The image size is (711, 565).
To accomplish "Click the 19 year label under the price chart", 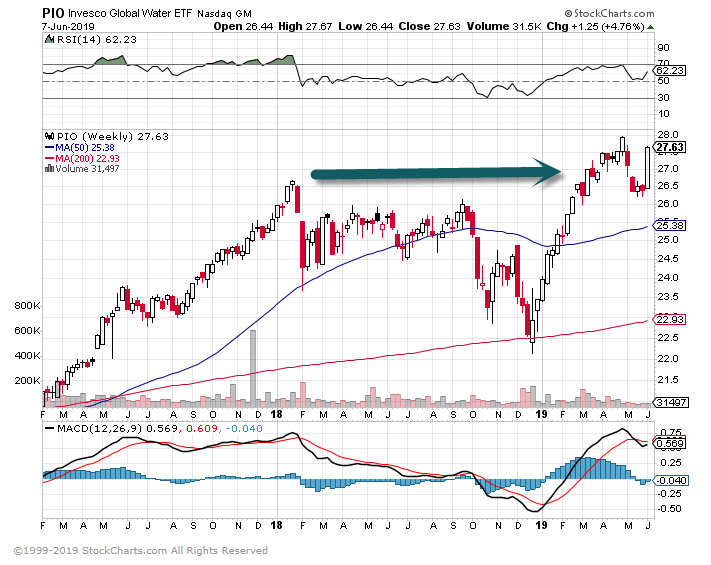I will (541, 414).
